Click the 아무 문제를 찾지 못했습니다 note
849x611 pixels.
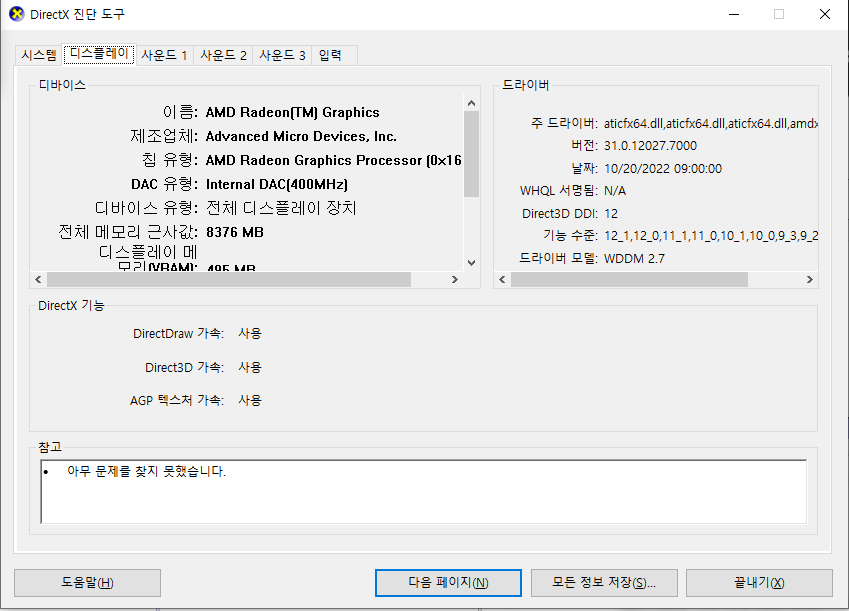pyautogui.click(x=146, y=471)
